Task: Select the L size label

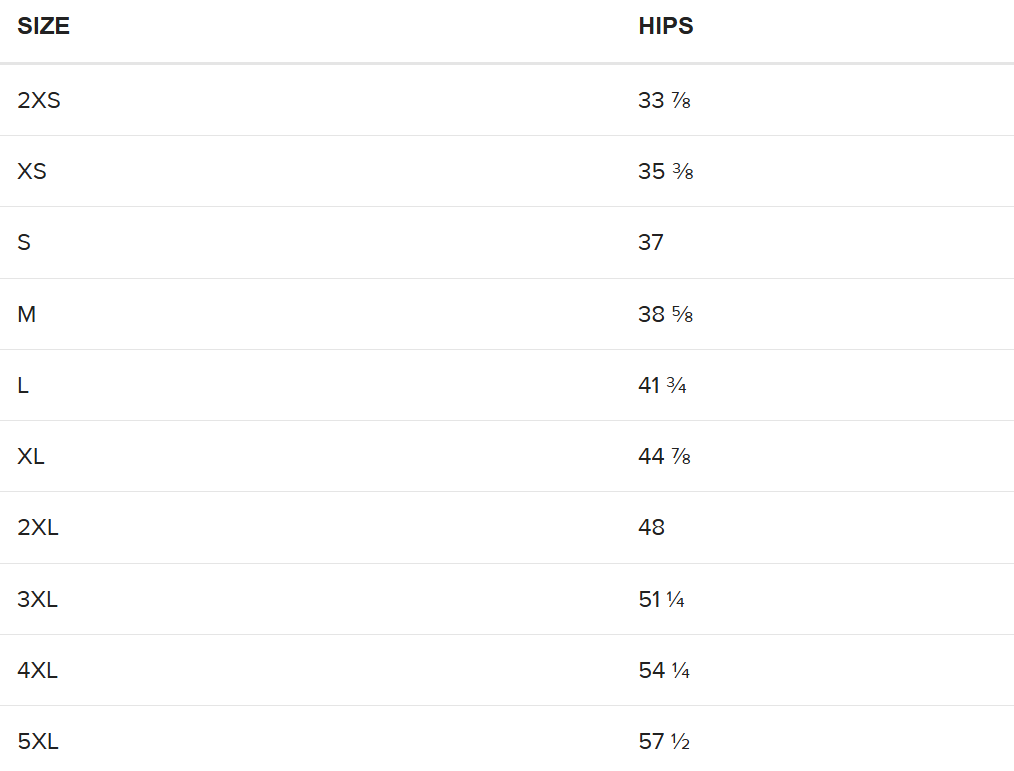Action: 23,385
